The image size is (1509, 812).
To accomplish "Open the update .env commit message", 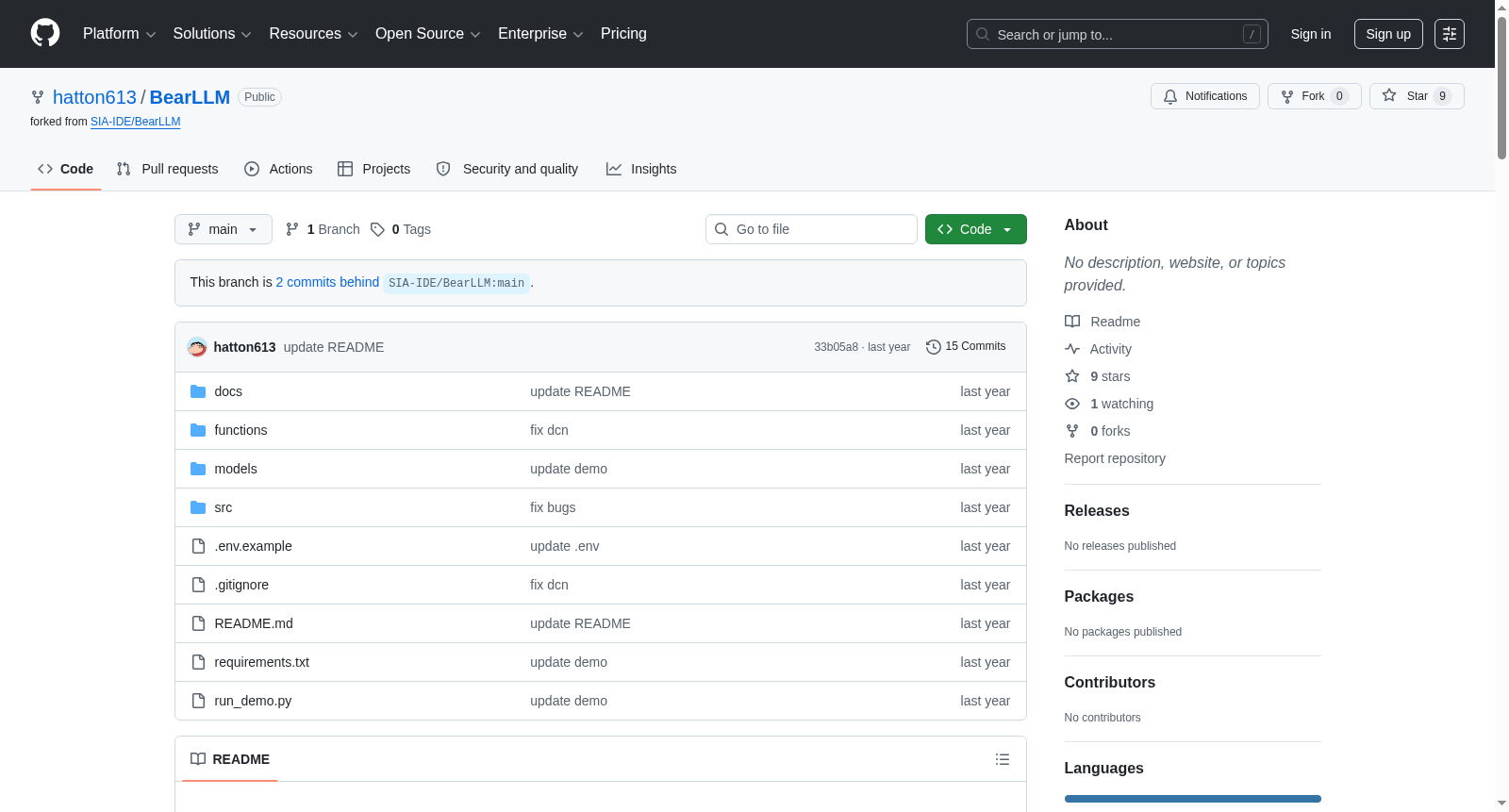I will [x=565, y=546].
